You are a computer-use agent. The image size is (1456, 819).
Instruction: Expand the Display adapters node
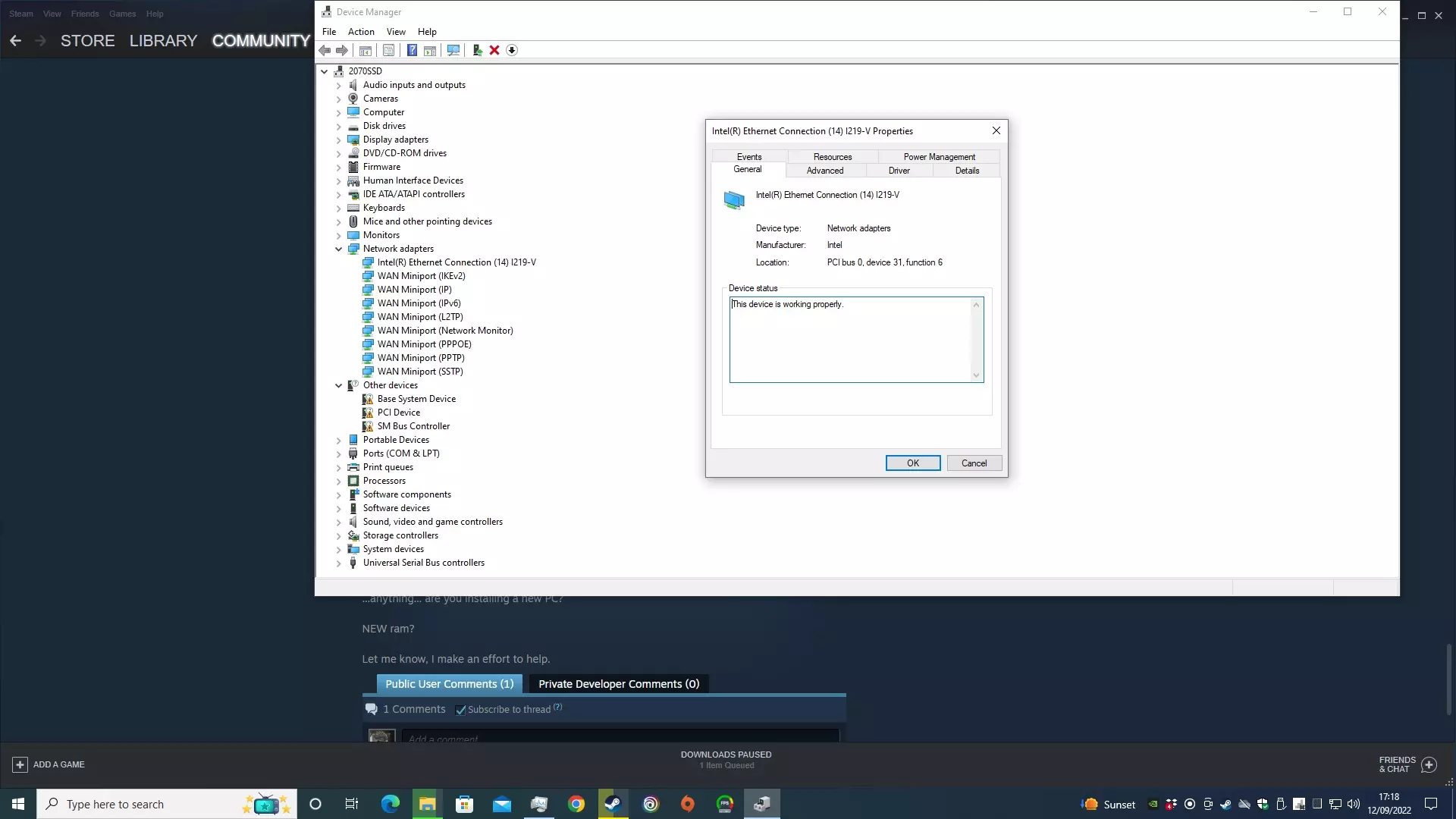[339, 140]
